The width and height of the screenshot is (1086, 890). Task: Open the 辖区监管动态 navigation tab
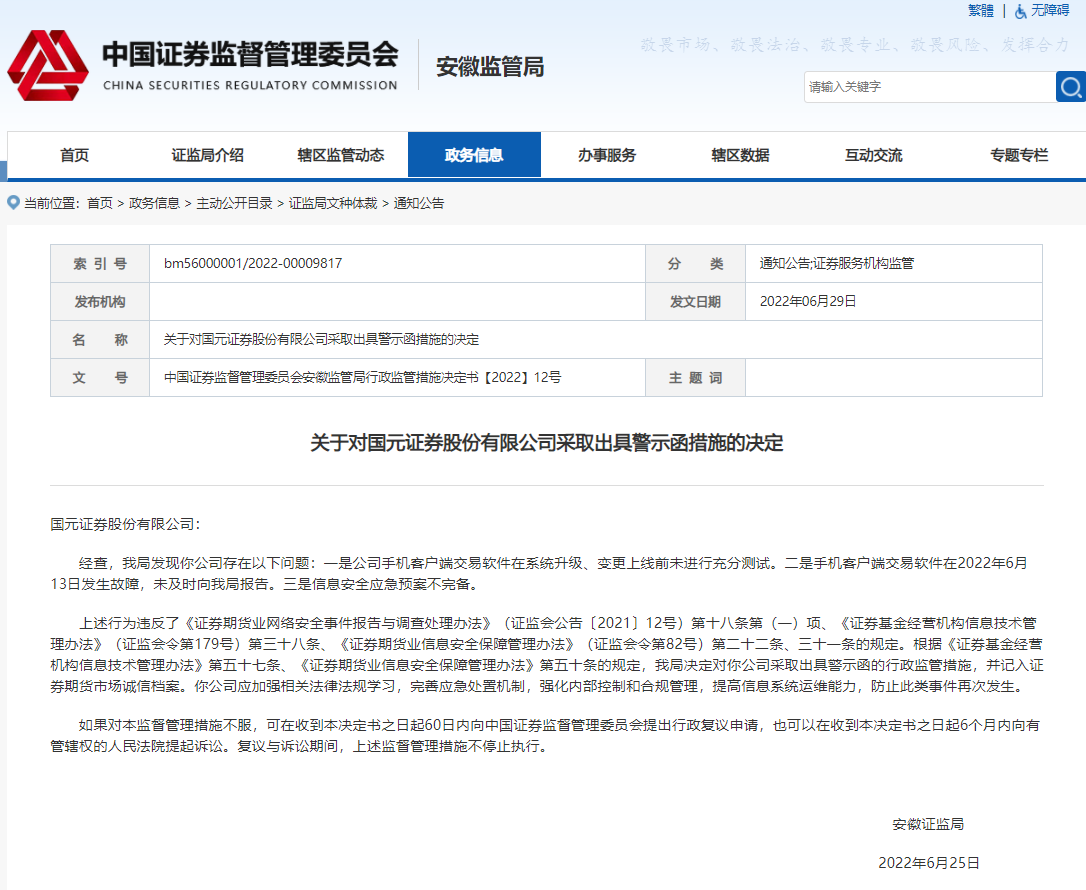coord(340,155)
